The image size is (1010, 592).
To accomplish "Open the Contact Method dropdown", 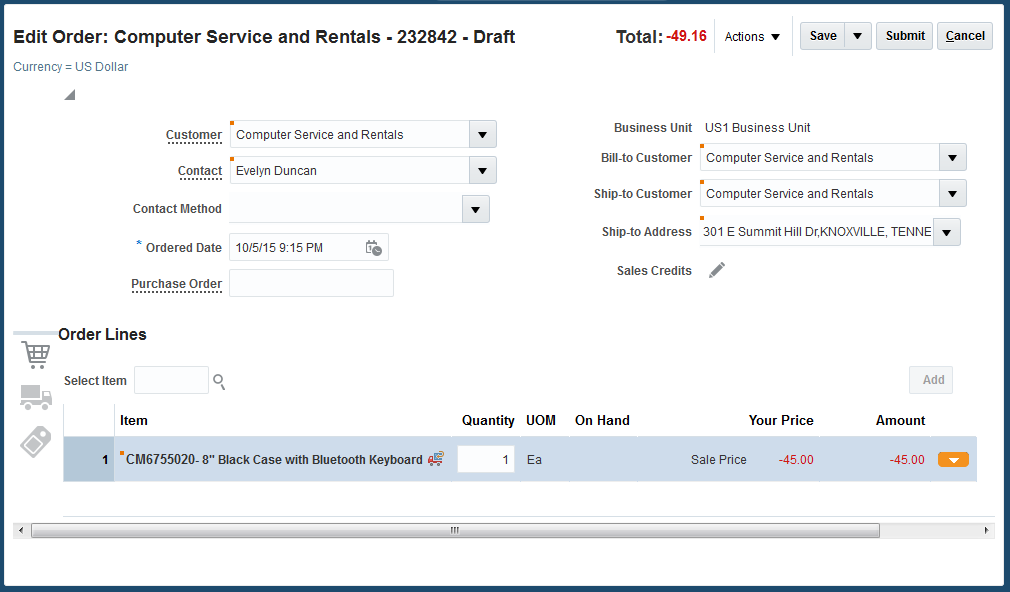I will click(x=475, y=208).
